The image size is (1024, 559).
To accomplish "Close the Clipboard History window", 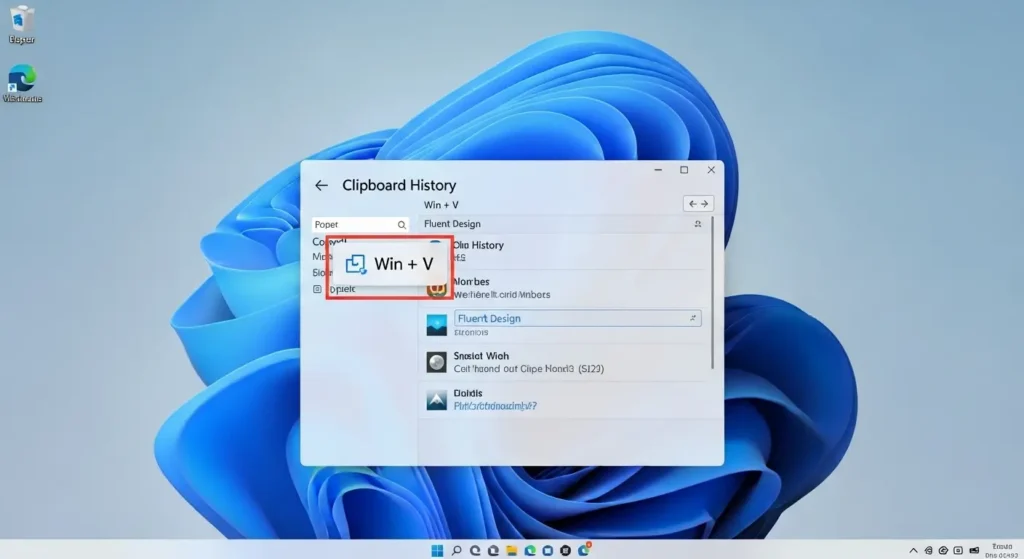I will click(x=711, y=170).
